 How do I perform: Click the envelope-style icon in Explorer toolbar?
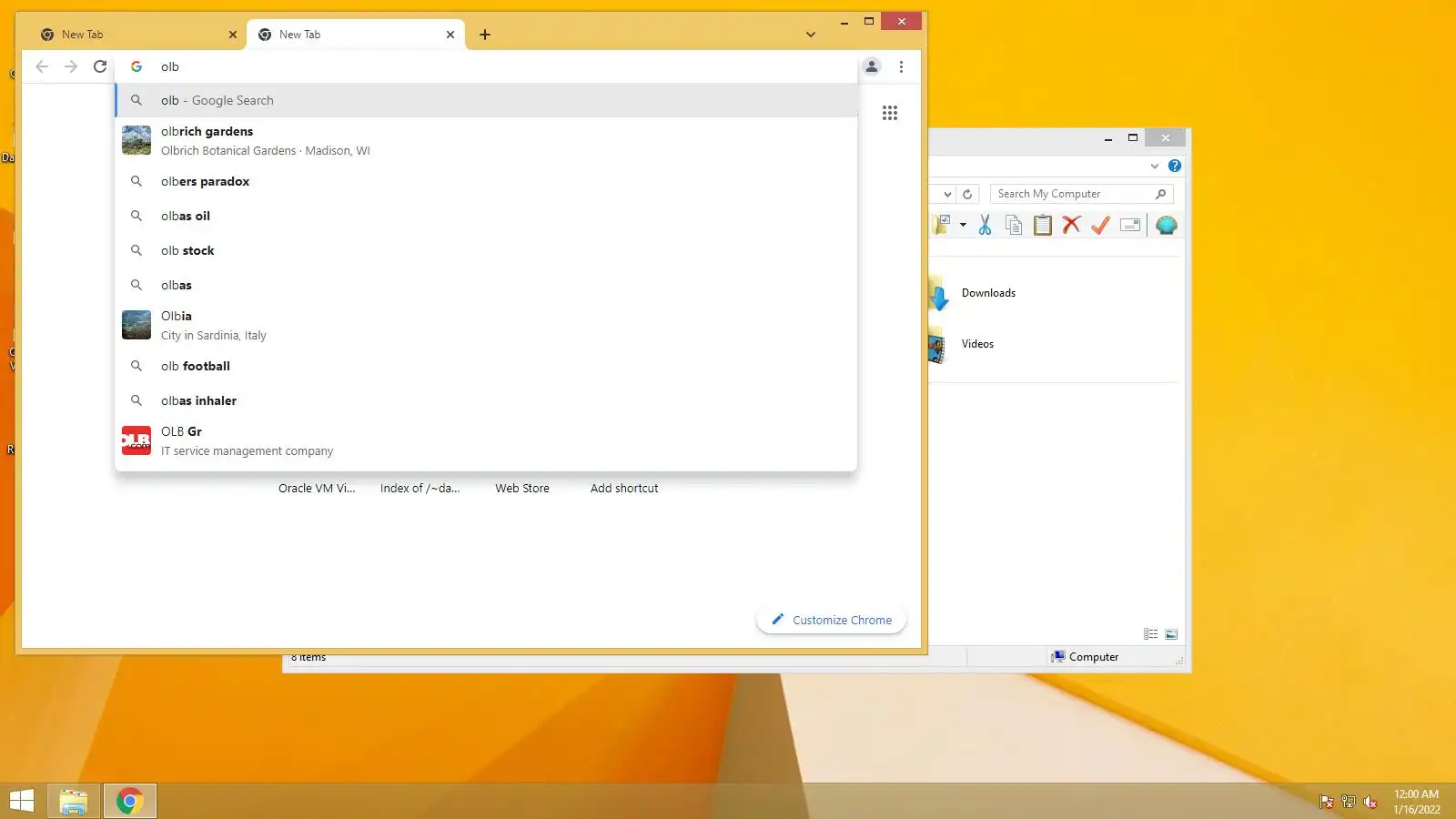1130,225
